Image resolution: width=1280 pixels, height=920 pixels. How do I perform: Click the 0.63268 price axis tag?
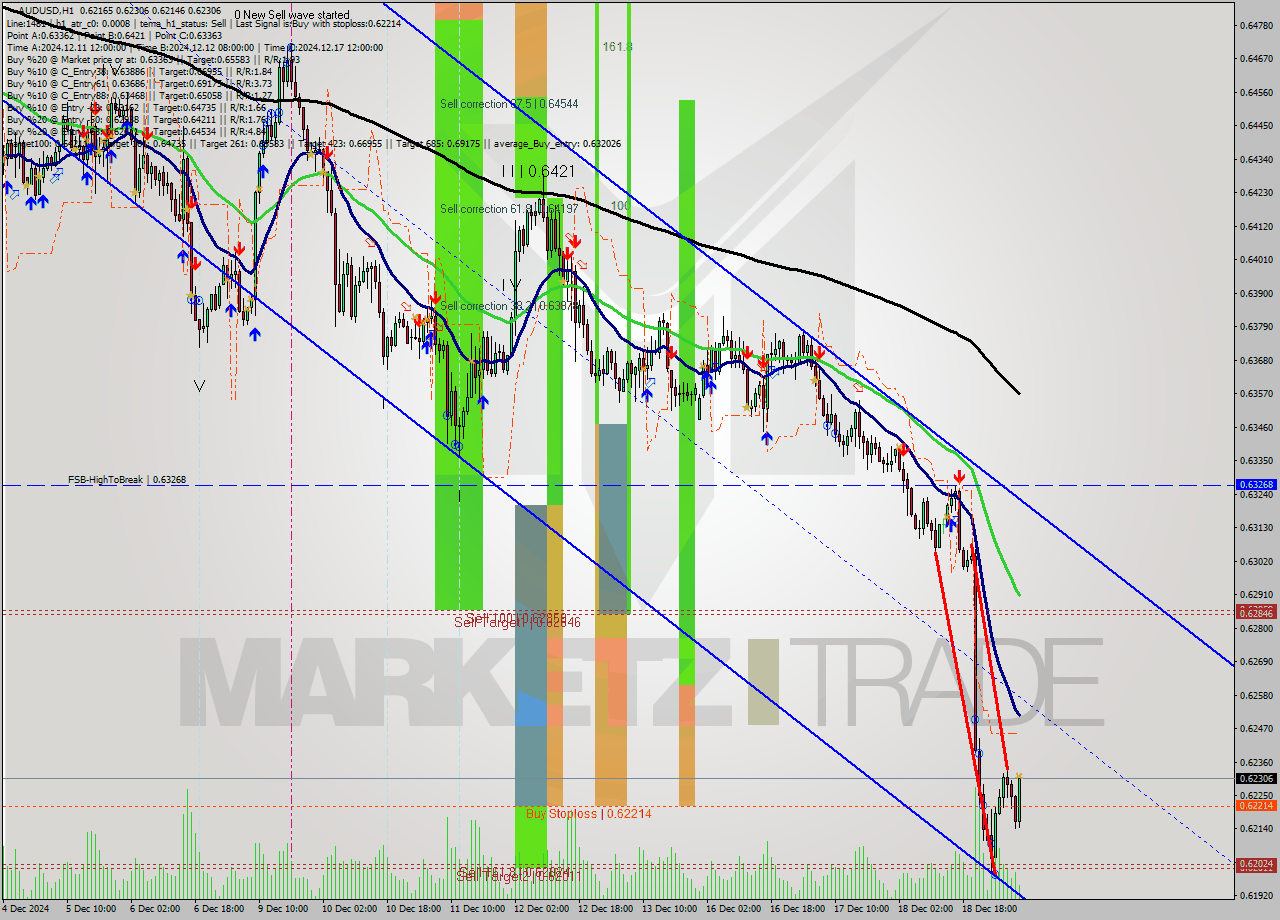[x=1256, y=484]
